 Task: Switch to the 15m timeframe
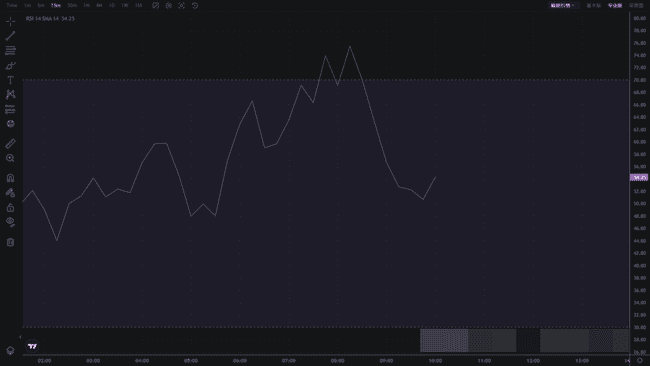[x=56, y=5]
